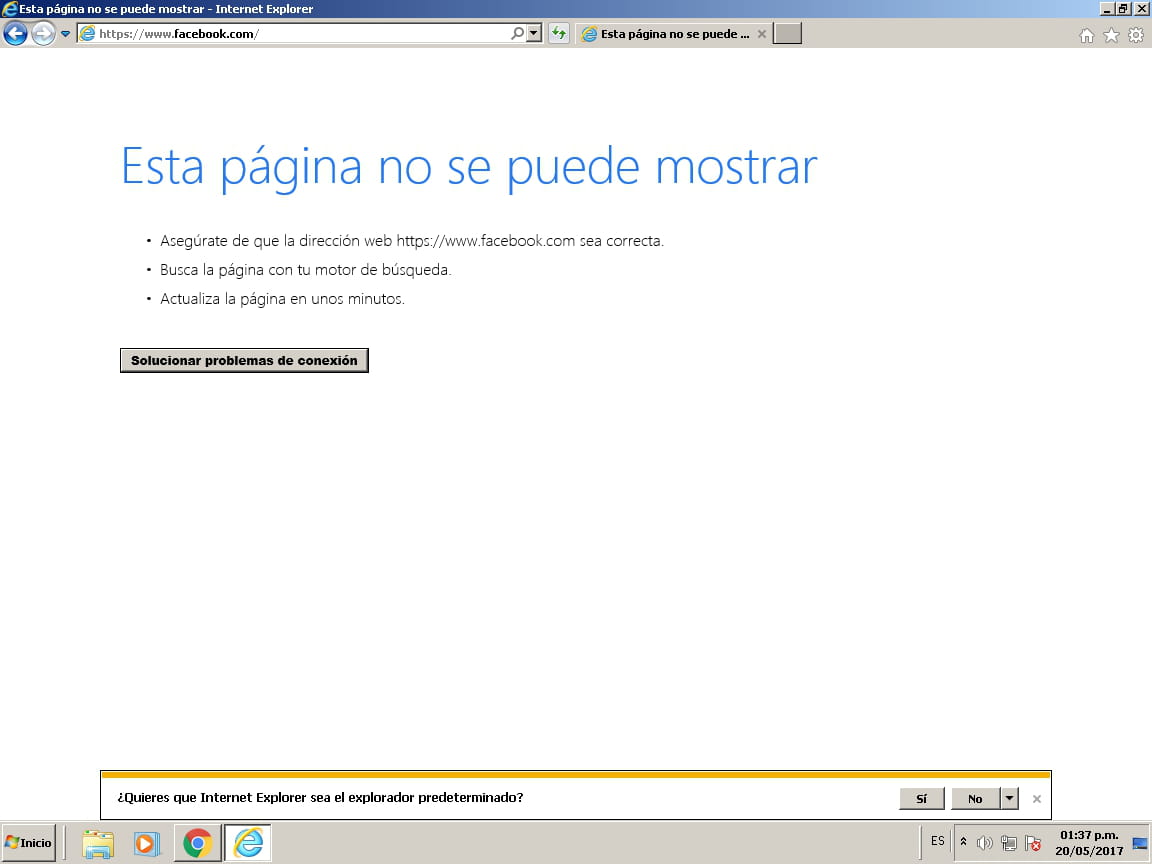
Task: Click the network connection tray icon
Action: tap(1009, 843)
